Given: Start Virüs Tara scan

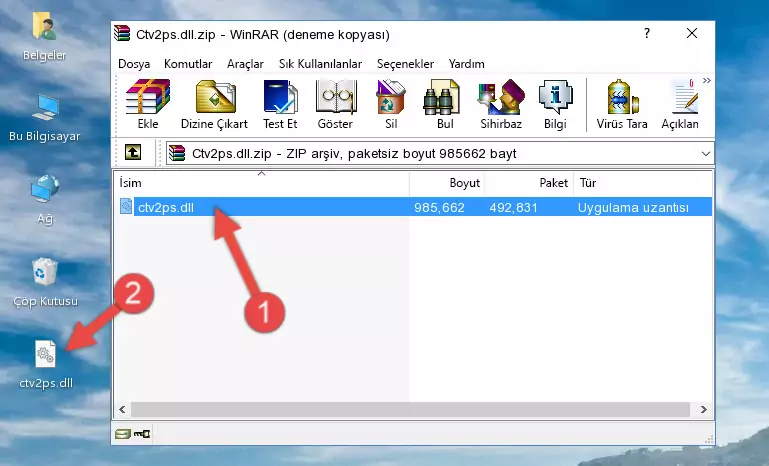Looking at the screenshot, I should pos(622,104).
